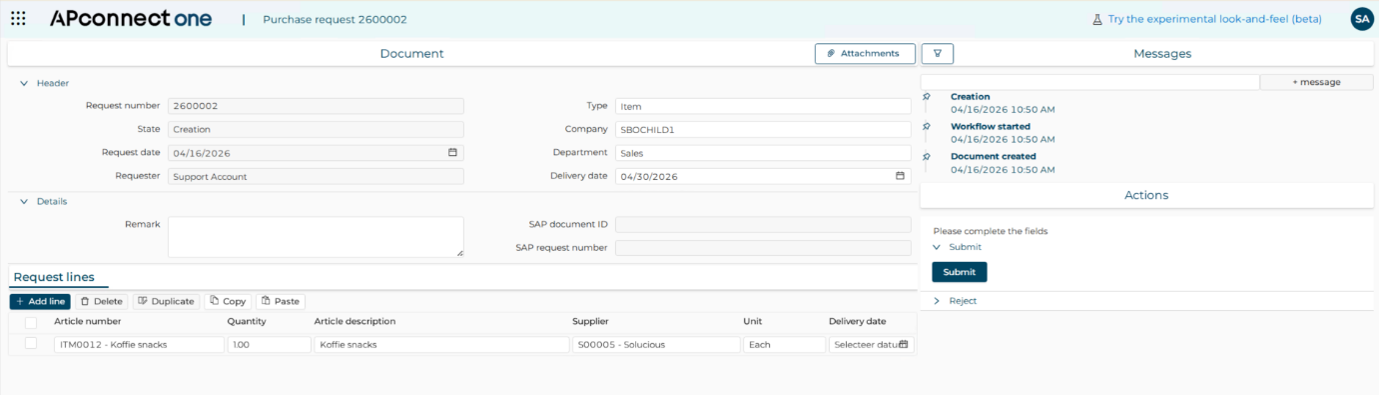Open the Unit field Each

784,344
